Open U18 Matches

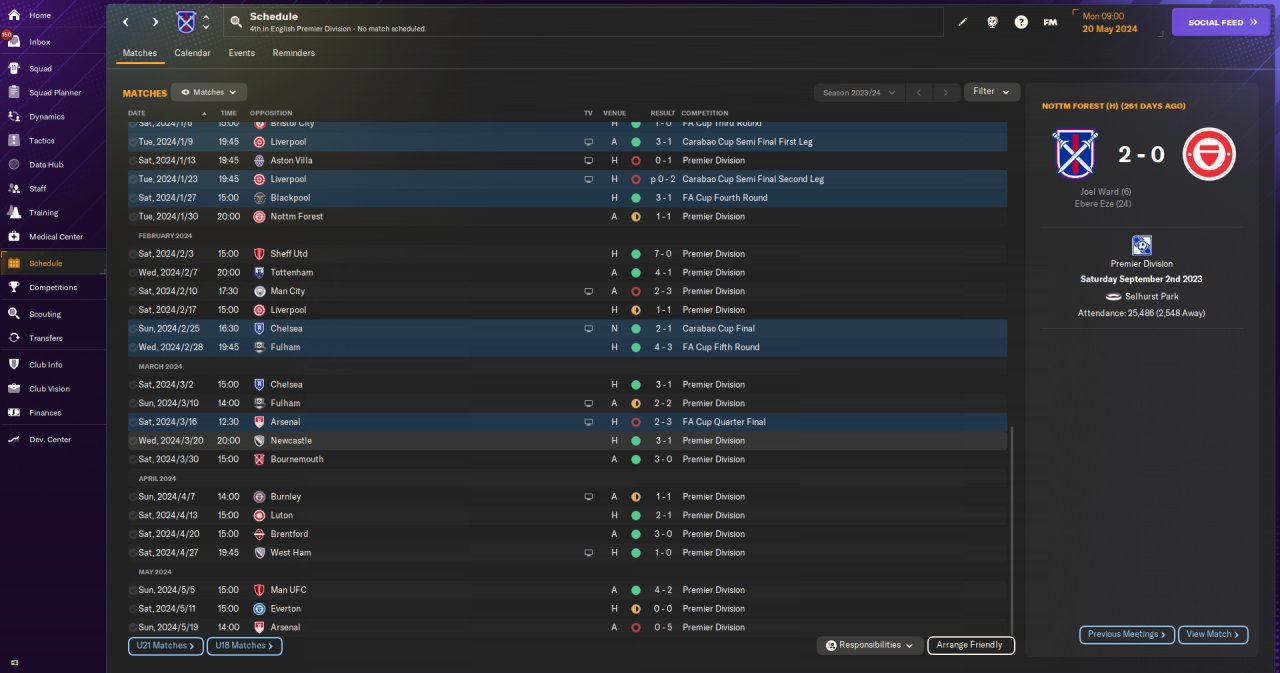[x=244, y=646]
